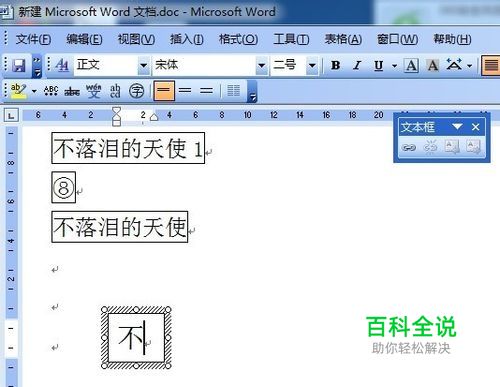The image size is (500, 387).
Task: Toggle single line spacing button
Action: pyautogui.click(x=164, y=90)
